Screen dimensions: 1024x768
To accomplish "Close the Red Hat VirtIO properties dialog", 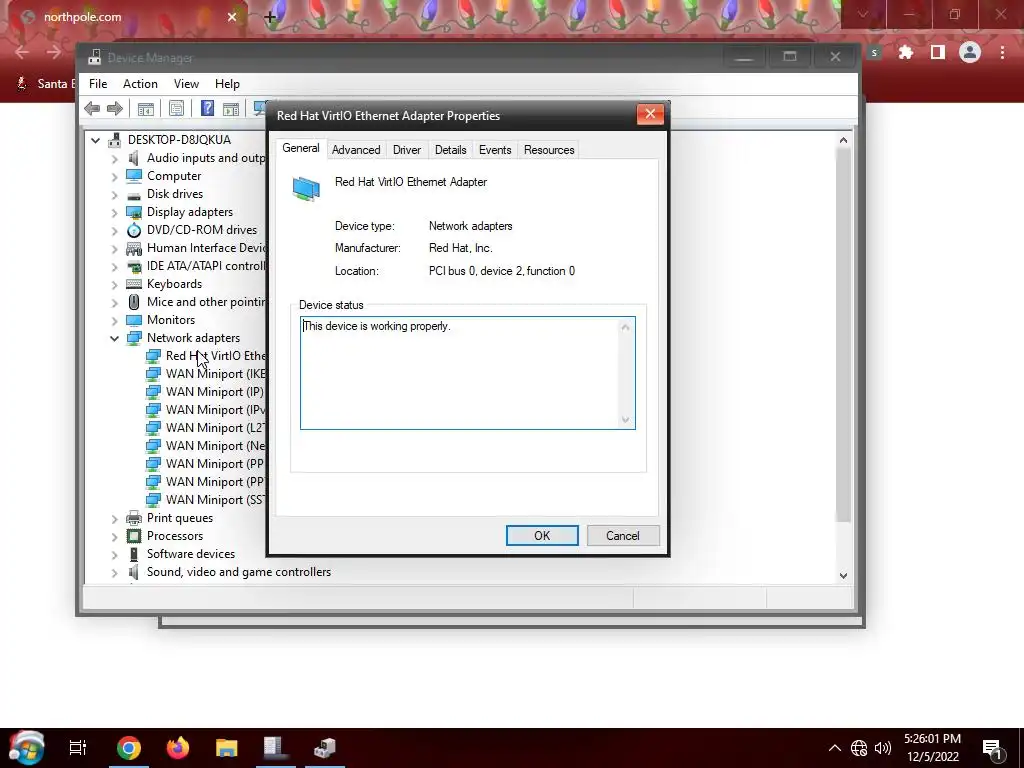I will (x=650, y=114).
